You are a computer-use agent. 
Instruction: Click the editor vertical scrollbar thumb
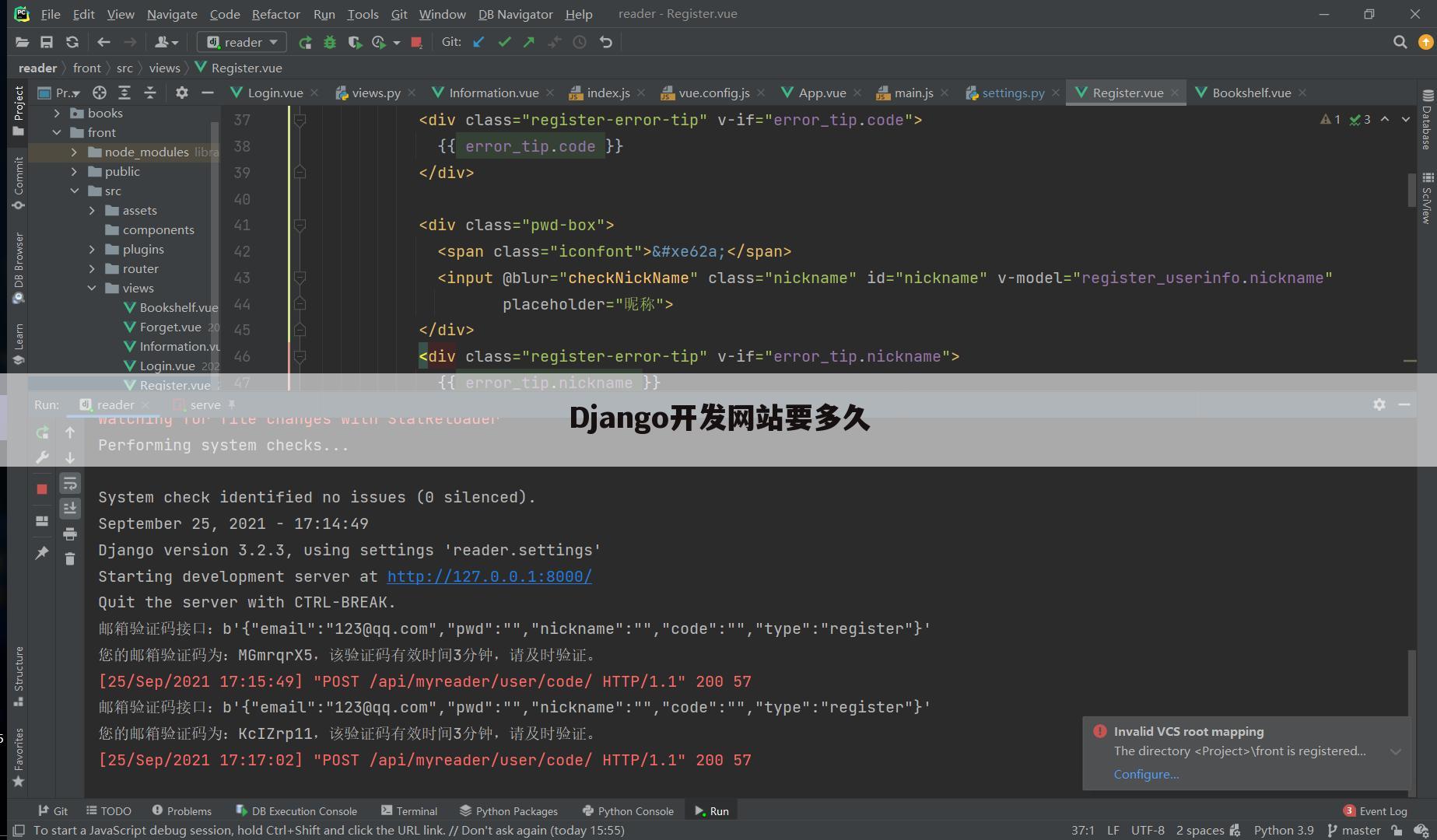[x=1411, y=190]
